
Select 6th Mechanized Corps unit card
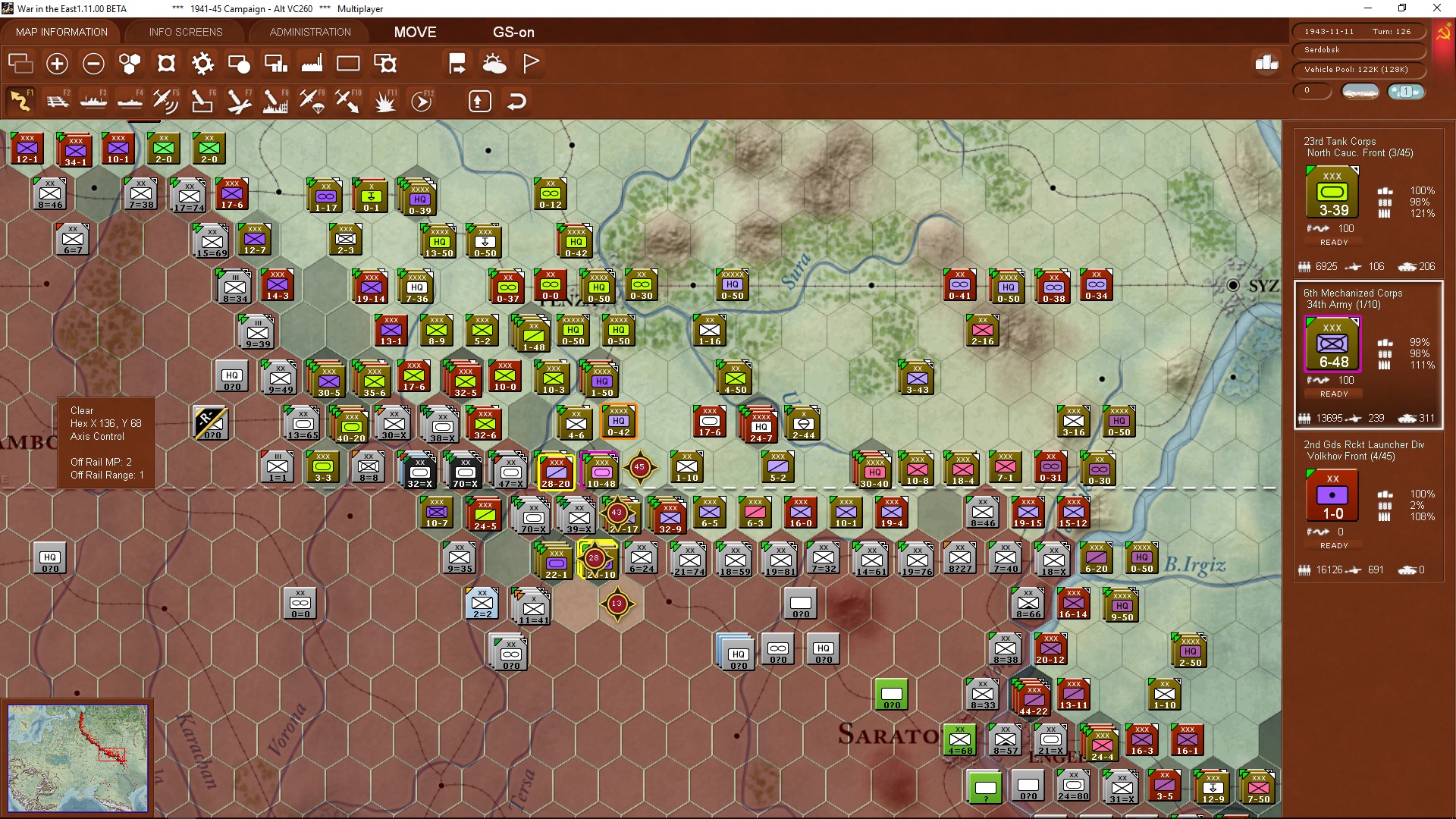(1369, 354)
